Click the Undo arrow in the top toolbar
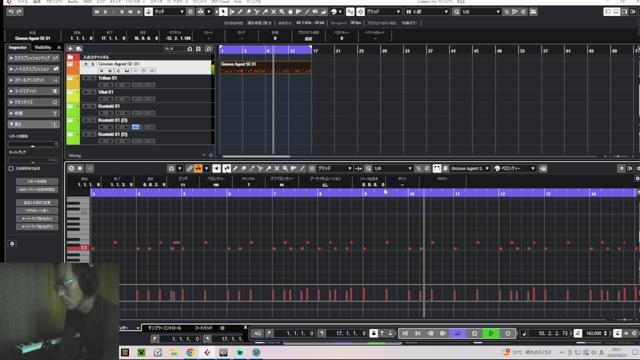 tap(11, 12)
